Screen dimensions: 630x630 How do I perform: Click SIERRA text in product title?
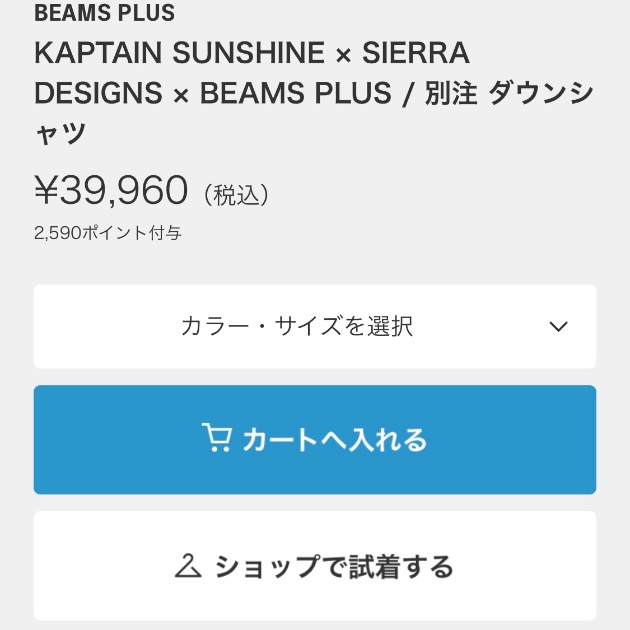pyautogui.click(x=415, y=53)
